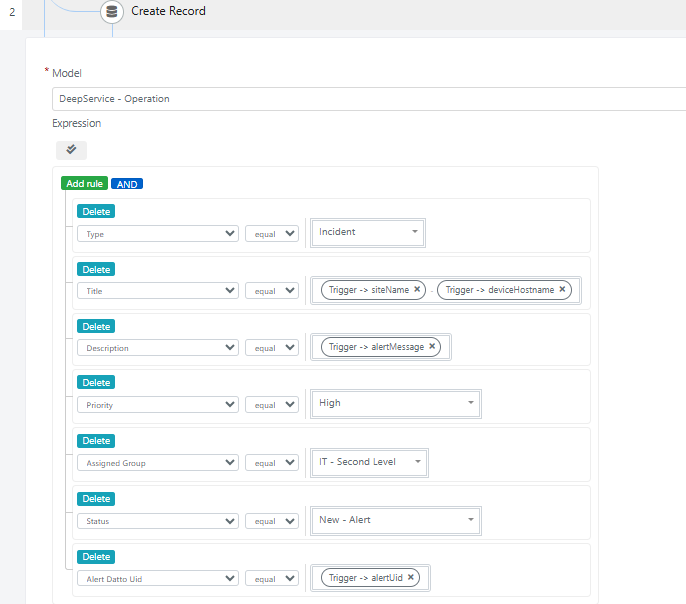Click the Create Record step title
Image resolution: width=686 pixels, height=604 pixels.
168,11
